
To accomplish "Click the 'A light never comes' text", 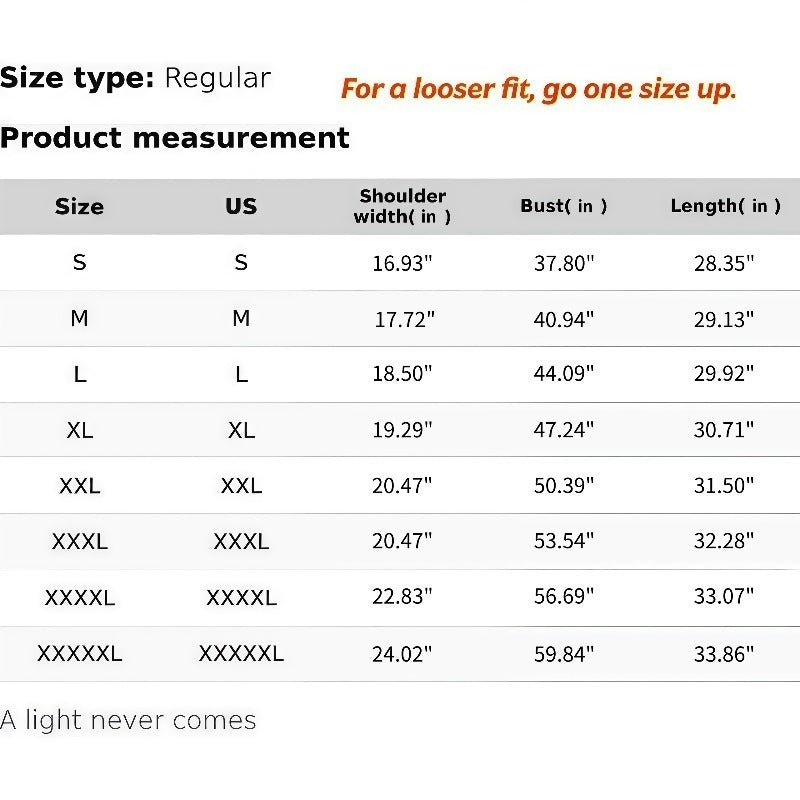I will pyautogui.click(x=128, y=721).
